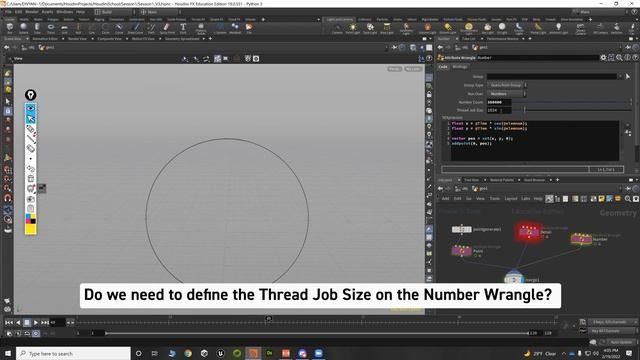Click the Group selector arrow icon
Viewport: 640px width, 360px height.
click(628, 76)
